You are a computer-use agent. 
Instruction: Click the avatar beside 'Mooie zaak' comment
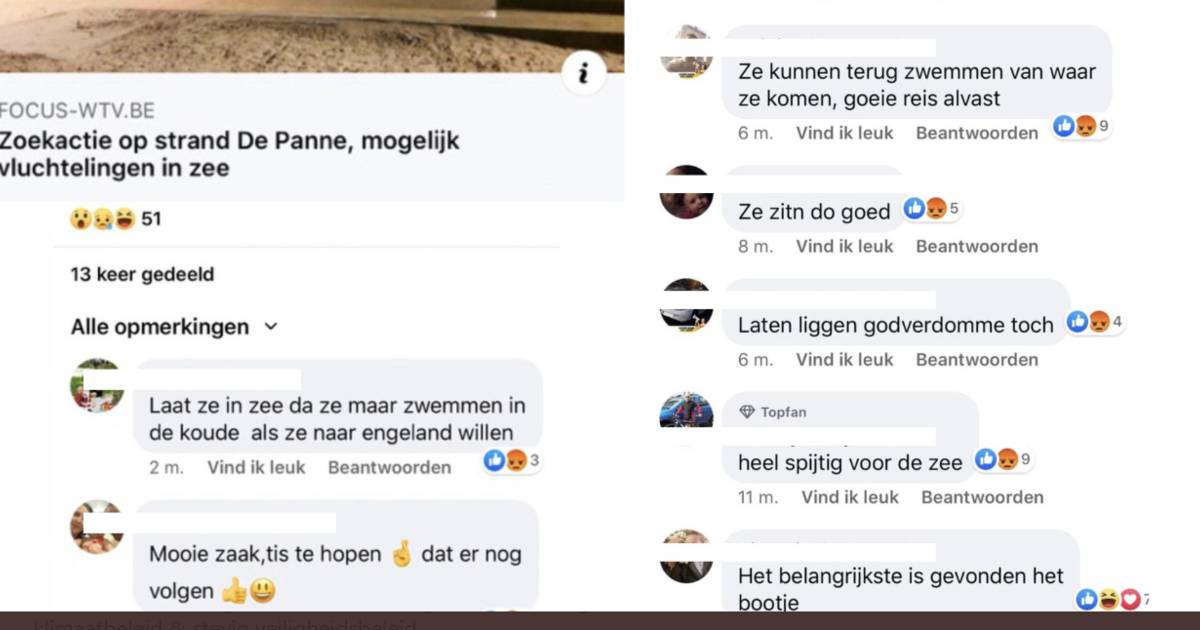(97, 527)
